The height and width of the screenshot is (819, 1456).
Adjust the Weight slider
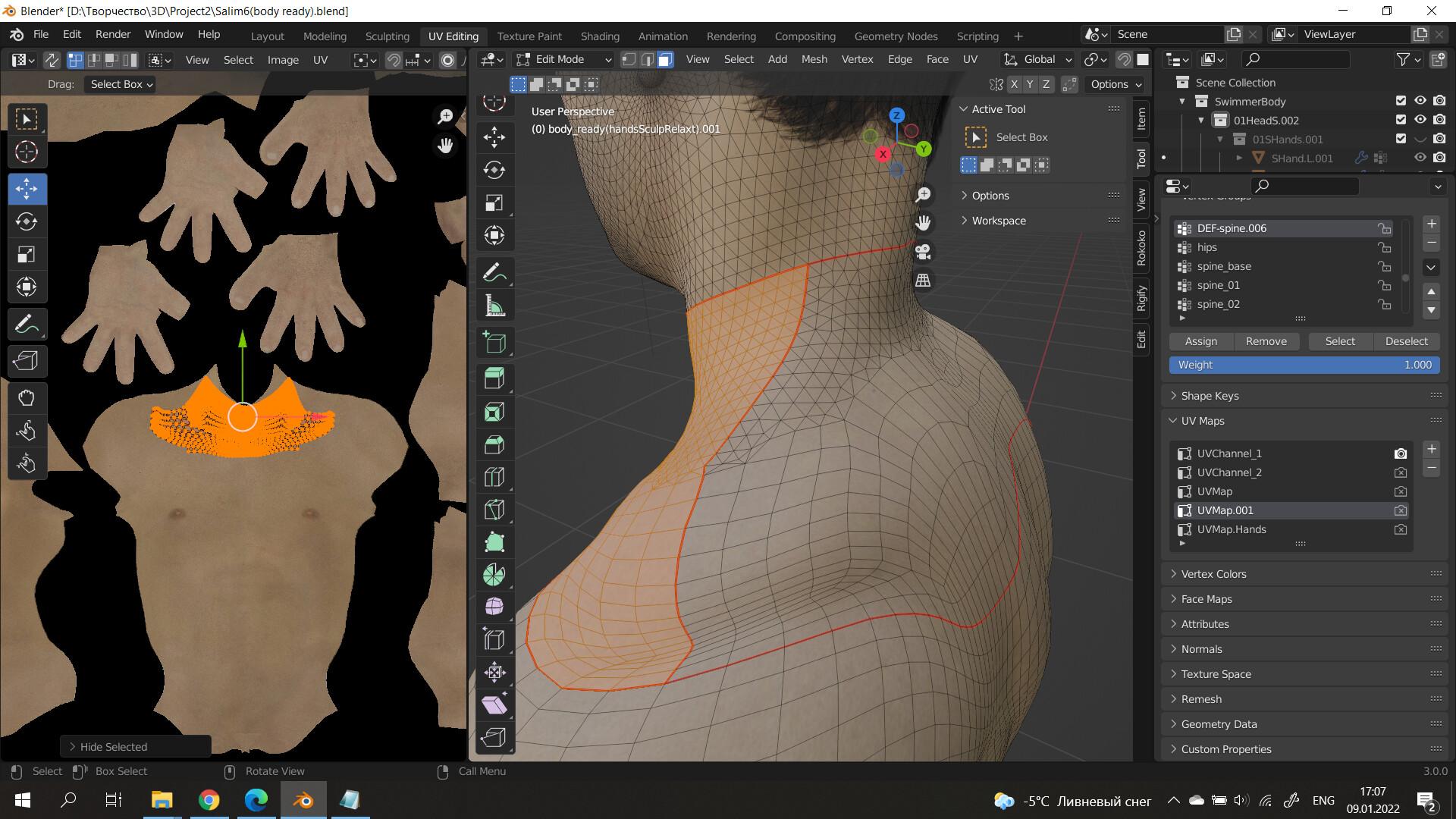[x=1304, y=365]
